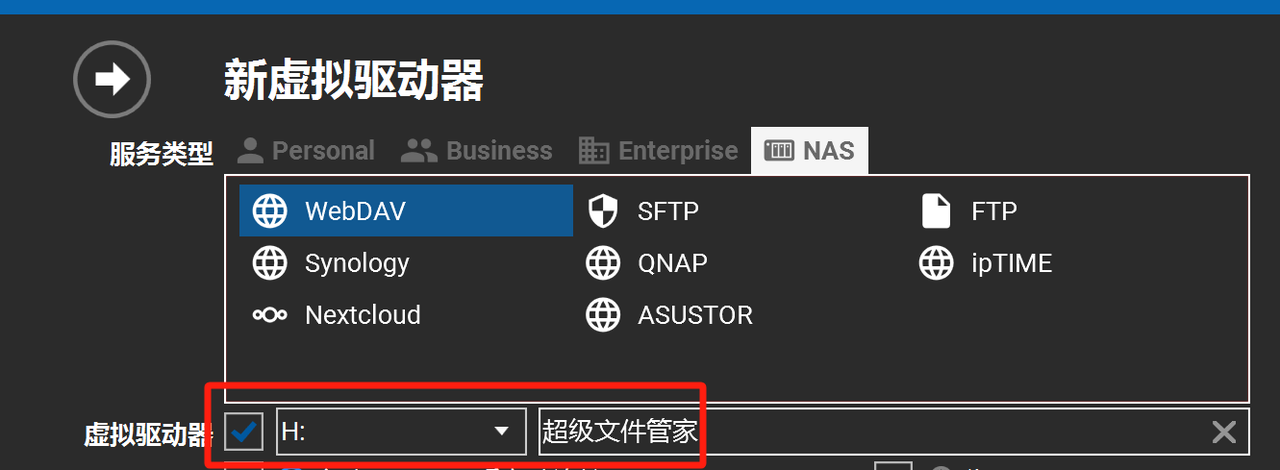
Task: Expand drive list using the dropdown arrow
Action: 502,432
